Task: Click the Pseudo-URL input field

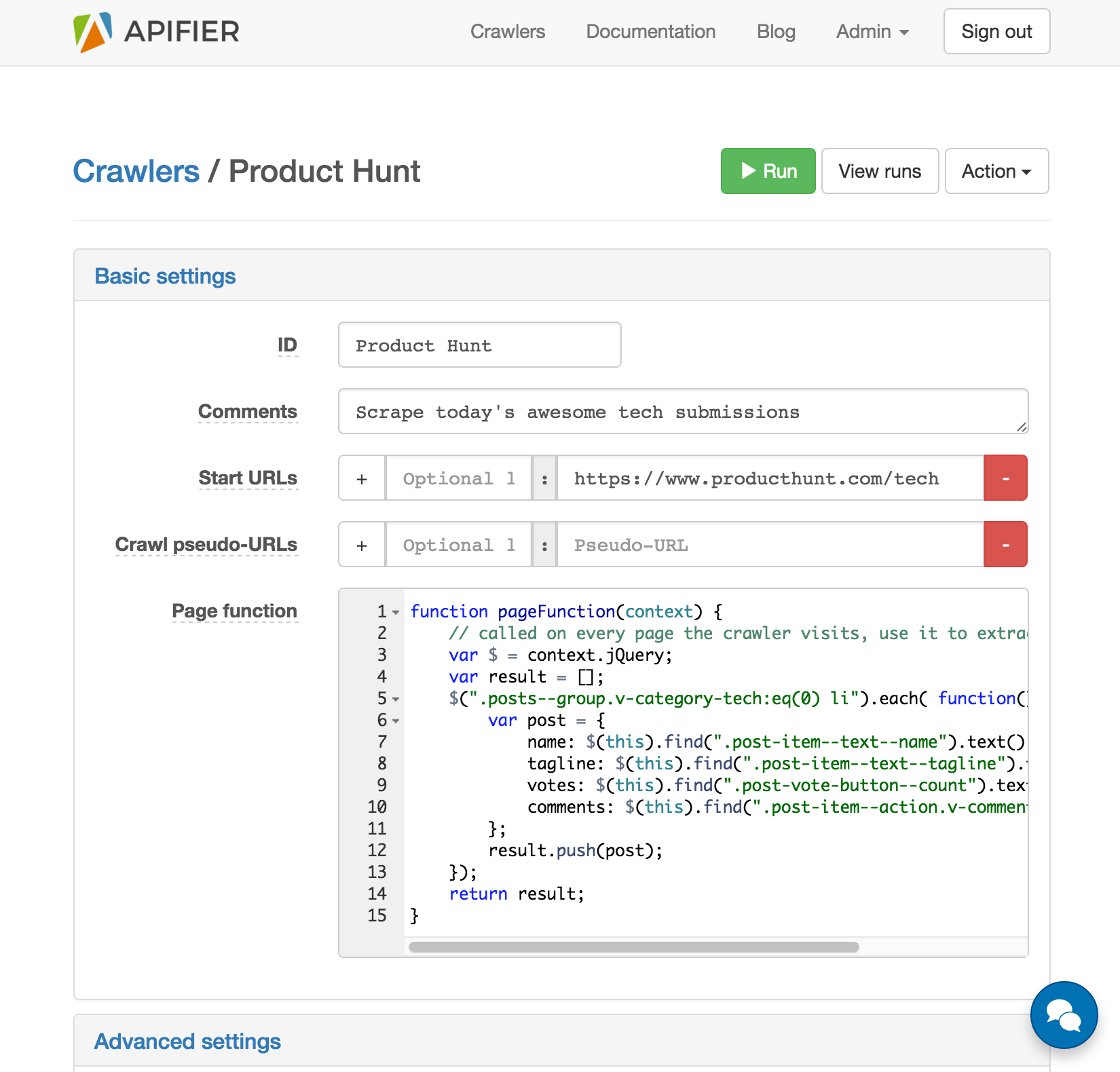Action: [x=770, y=545]
